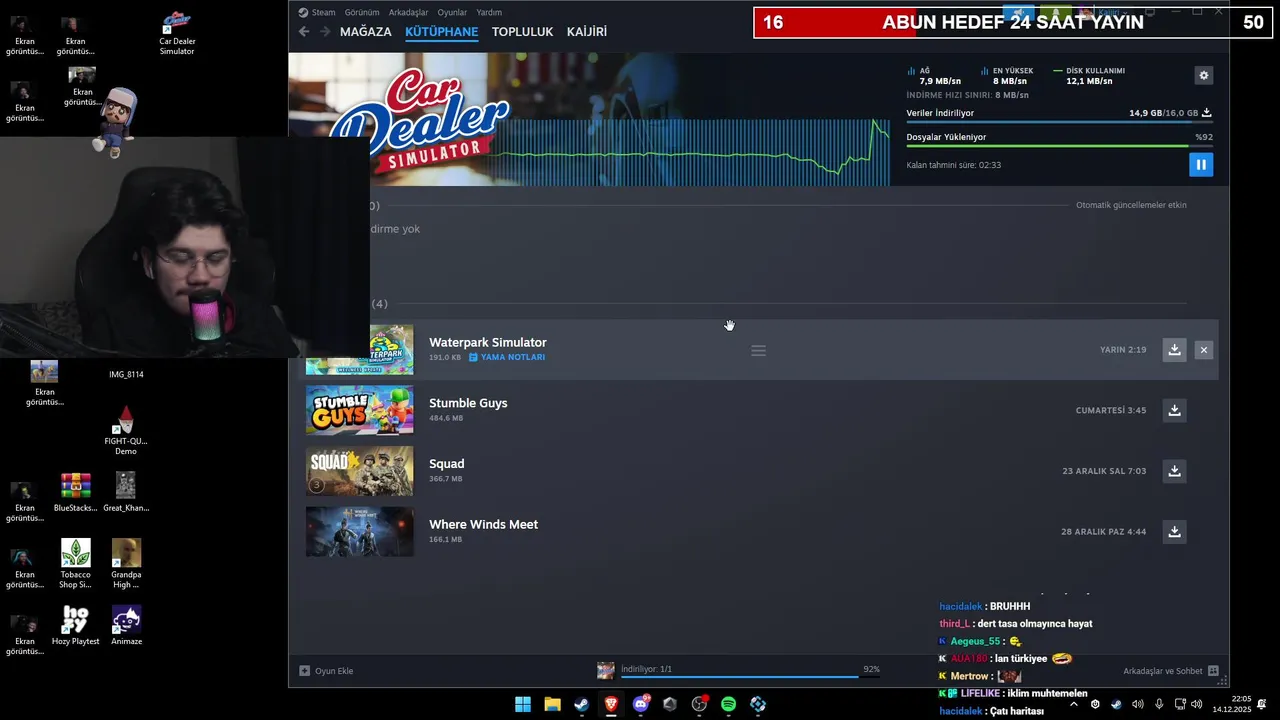Click the Veriler İndiriliyor progress bar
Screen dimensions: 1280x720
[1059, 122]
